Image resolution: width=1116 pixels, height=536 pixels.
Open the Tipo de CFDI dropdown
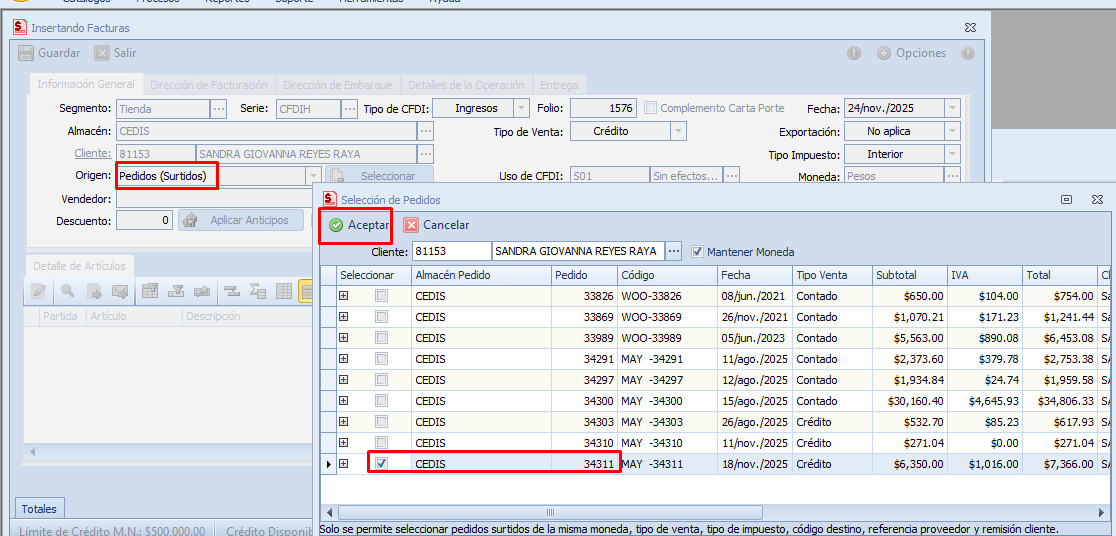click(x=521, y=108)
